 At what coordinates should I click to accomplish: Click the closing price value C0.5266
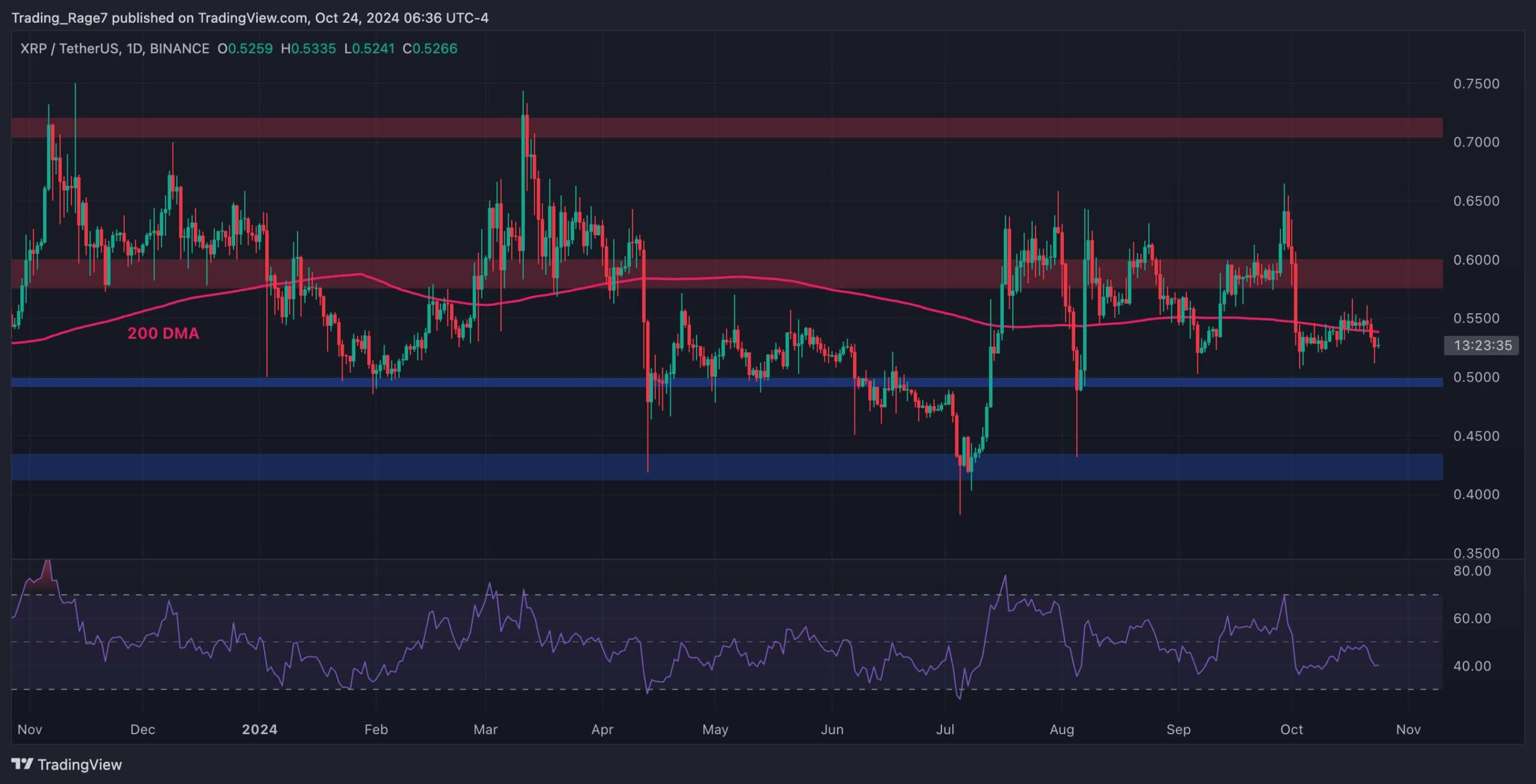pyautogui.click(x=430, y=49)
